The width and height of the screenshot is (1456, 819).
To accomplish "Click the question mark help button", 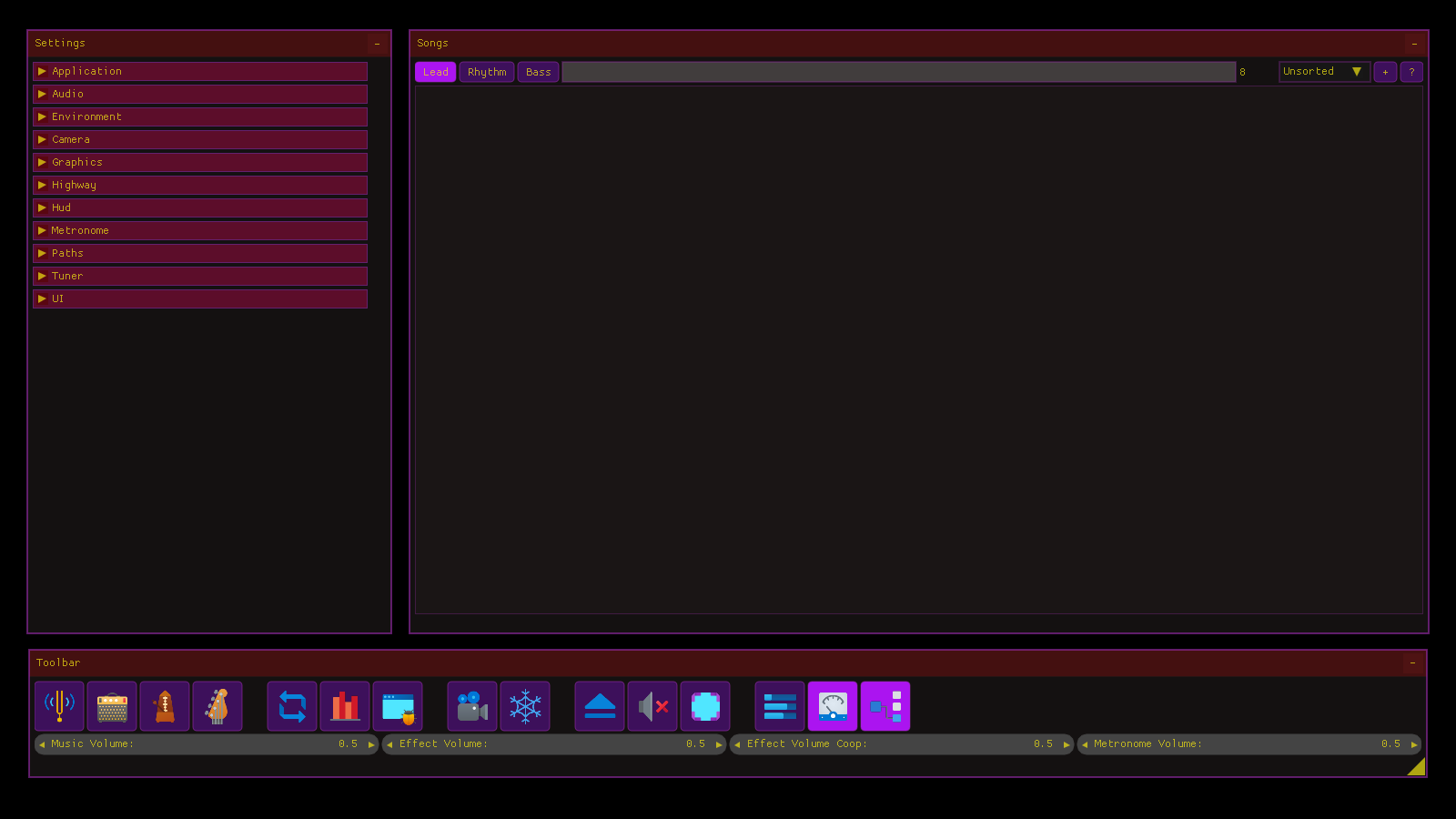I will [1411, 72].
